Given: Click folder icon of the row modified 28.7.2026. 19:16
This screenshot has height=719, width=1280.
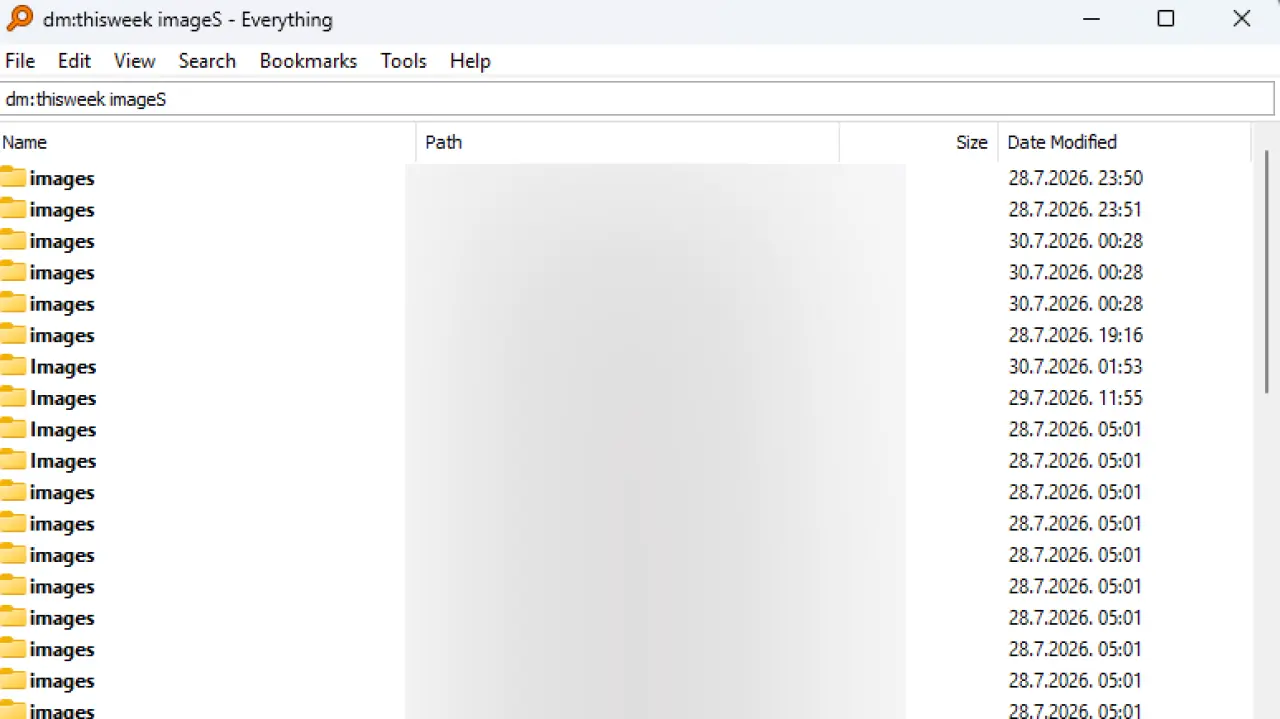Looking at the screenshot, I should coord(13,335).
